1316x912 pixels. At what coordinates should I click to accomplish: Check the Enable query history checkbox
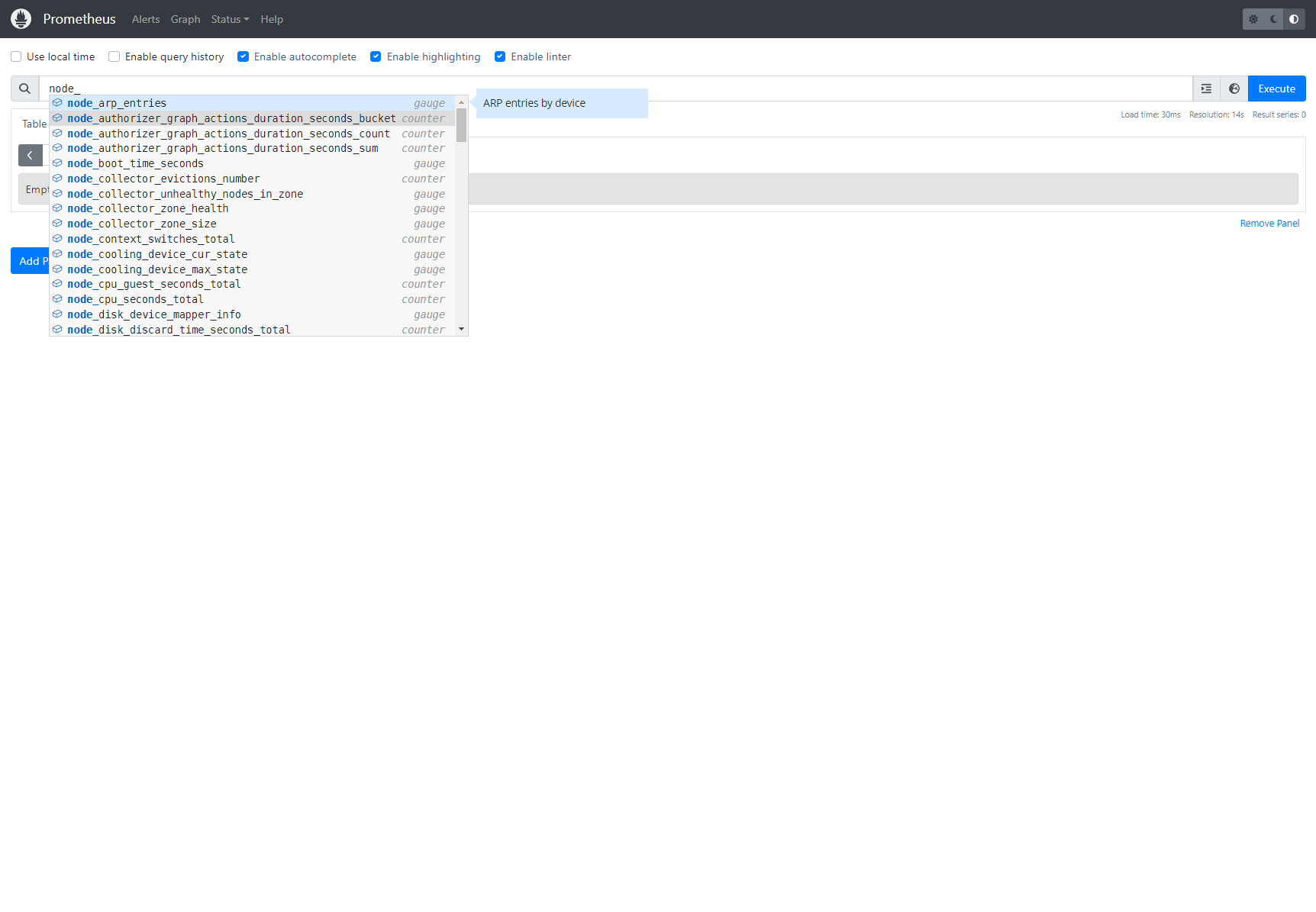point(115,56)
